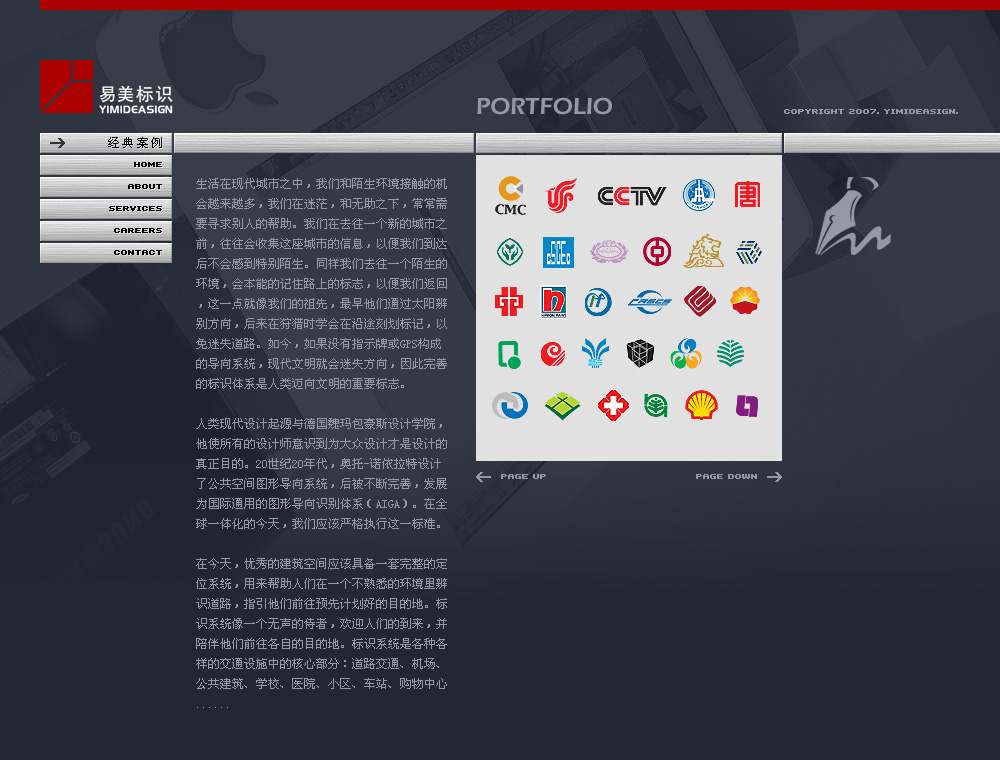Screen dimensions: 1000x760
Task: Open the CAREERS menu item
Action: click(x=106, y=231)
